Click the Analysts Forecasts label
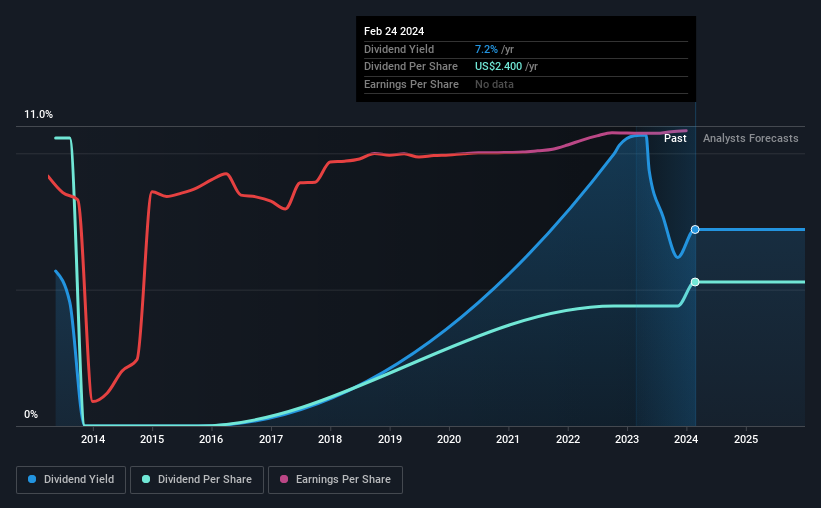 coord(750,138)
